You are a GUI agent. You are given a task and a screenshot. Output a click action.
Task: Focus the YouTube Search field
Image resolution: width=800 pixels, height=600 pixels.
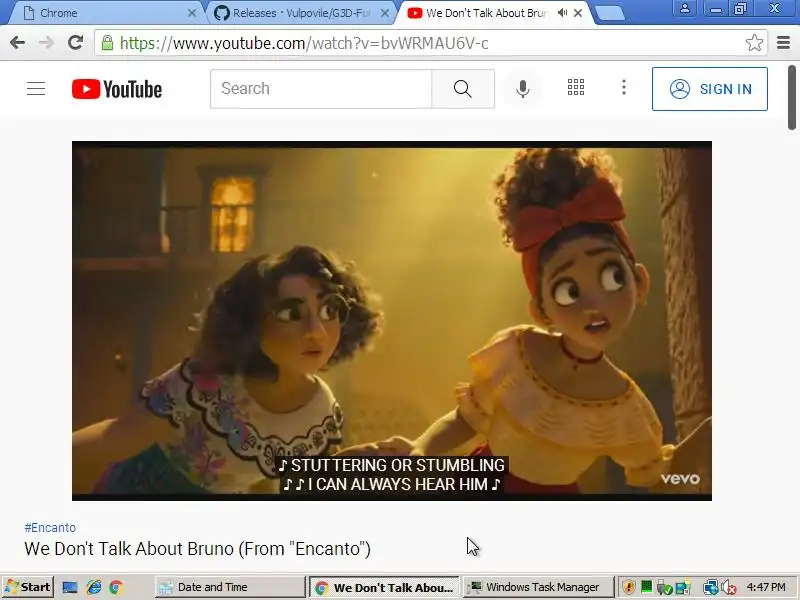(x=321, y=89)
